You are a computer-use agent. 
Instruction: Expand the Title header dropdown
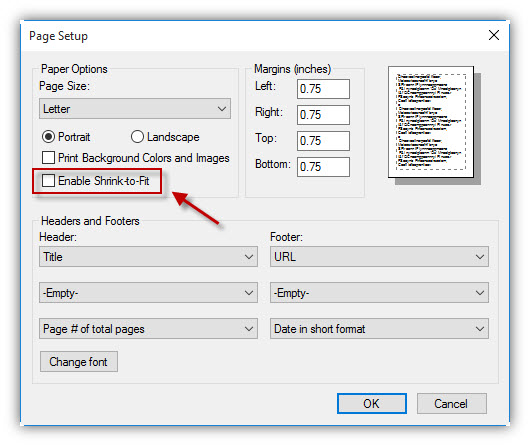coord(148,257)
